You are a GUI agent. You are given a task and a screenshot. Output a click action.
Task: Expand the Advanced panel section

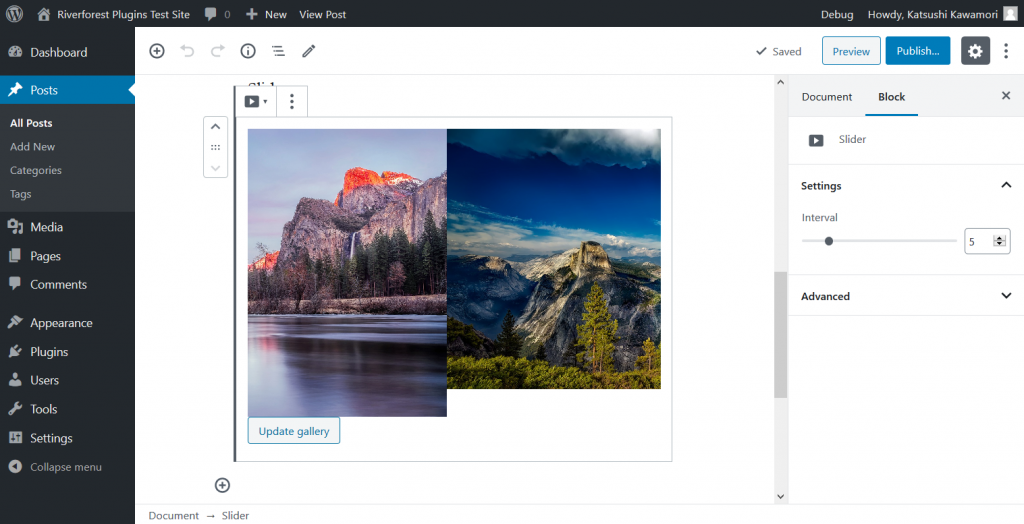point(1006,296)
